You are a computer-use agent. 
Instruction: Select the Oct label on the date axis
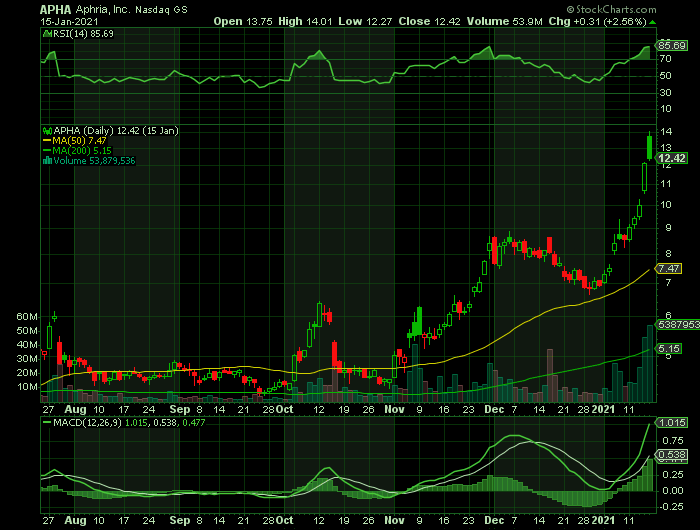click(285, 409)
